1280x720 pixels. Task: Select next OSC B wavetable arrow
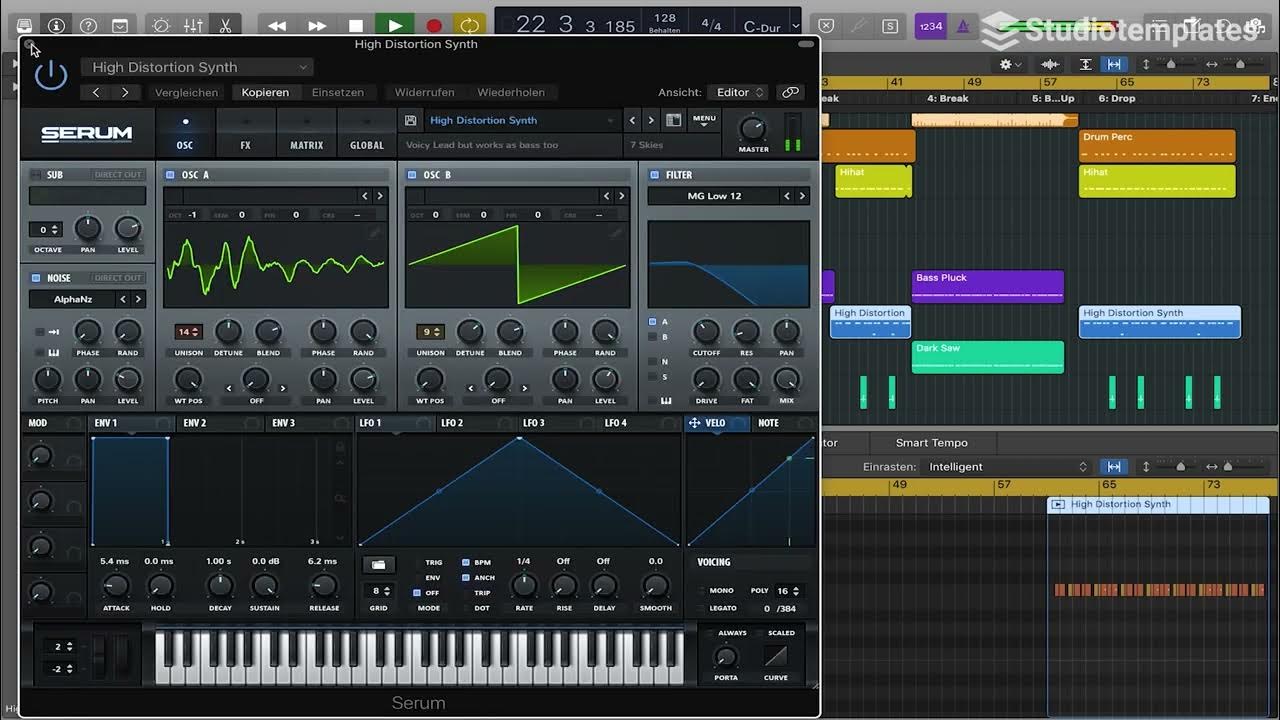tap(622, 196)
